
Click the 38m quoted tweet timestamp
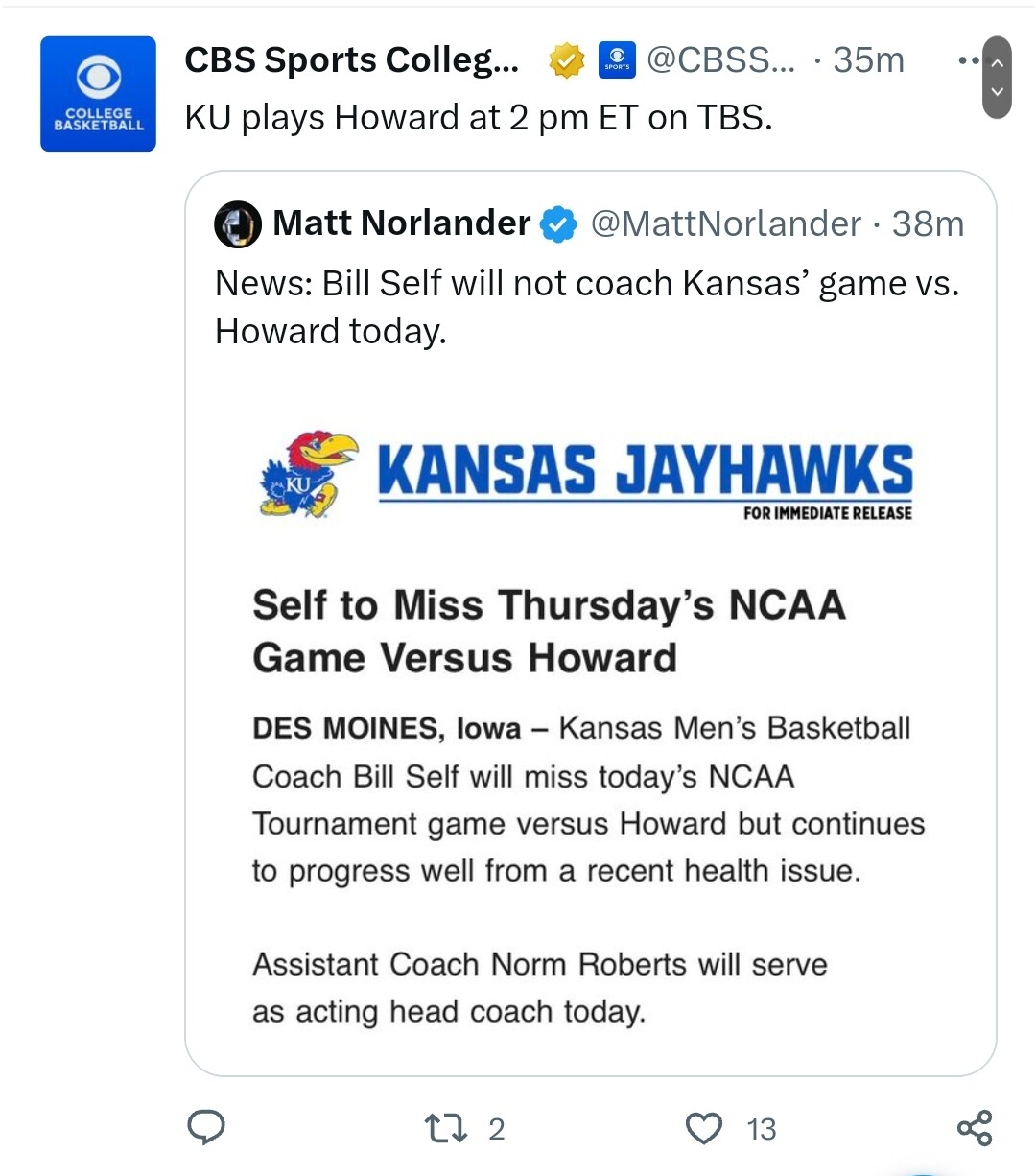coord(928,224)
